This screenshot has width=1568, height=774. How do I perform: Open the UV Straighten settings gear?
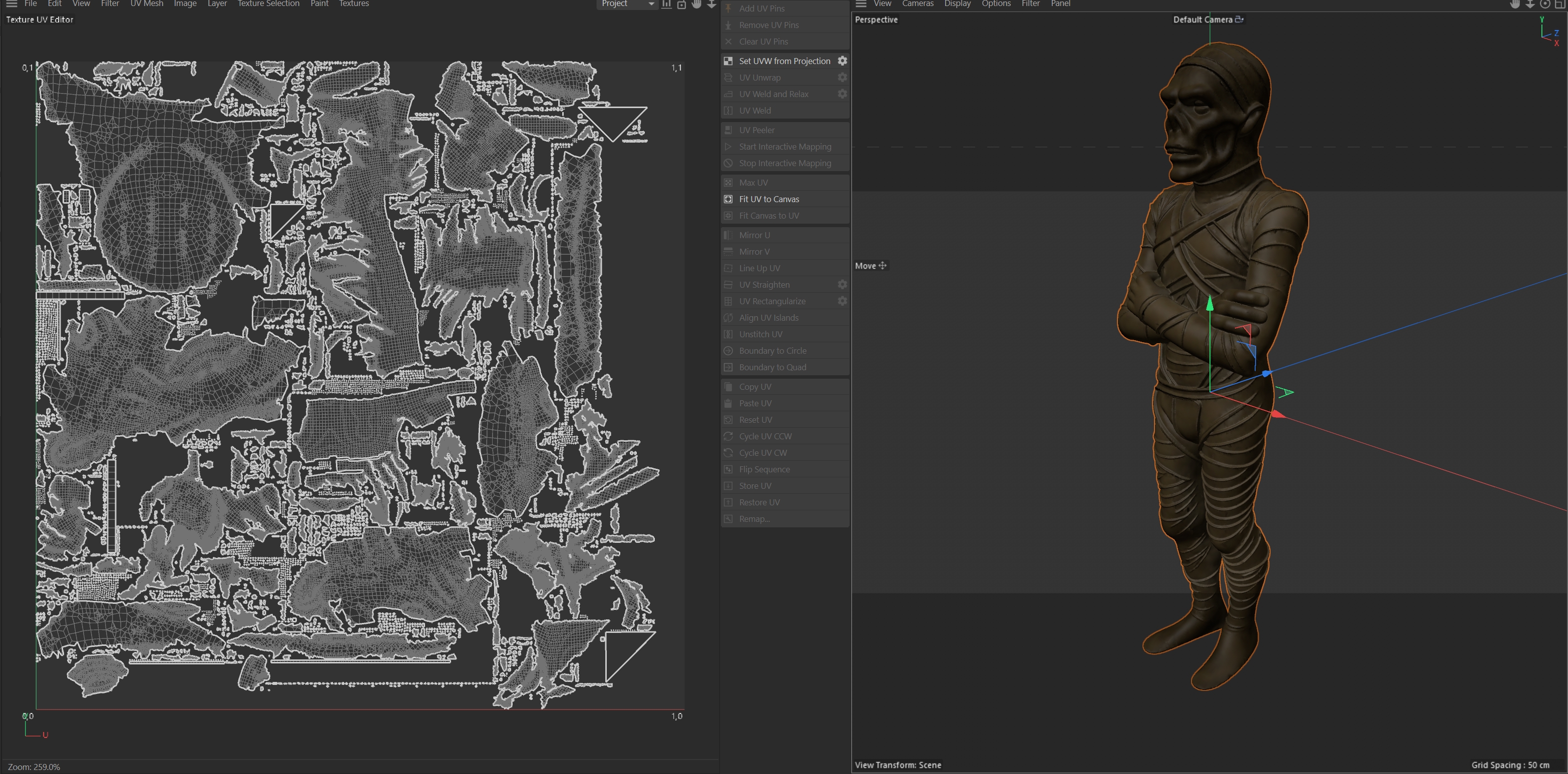(843, 284)
